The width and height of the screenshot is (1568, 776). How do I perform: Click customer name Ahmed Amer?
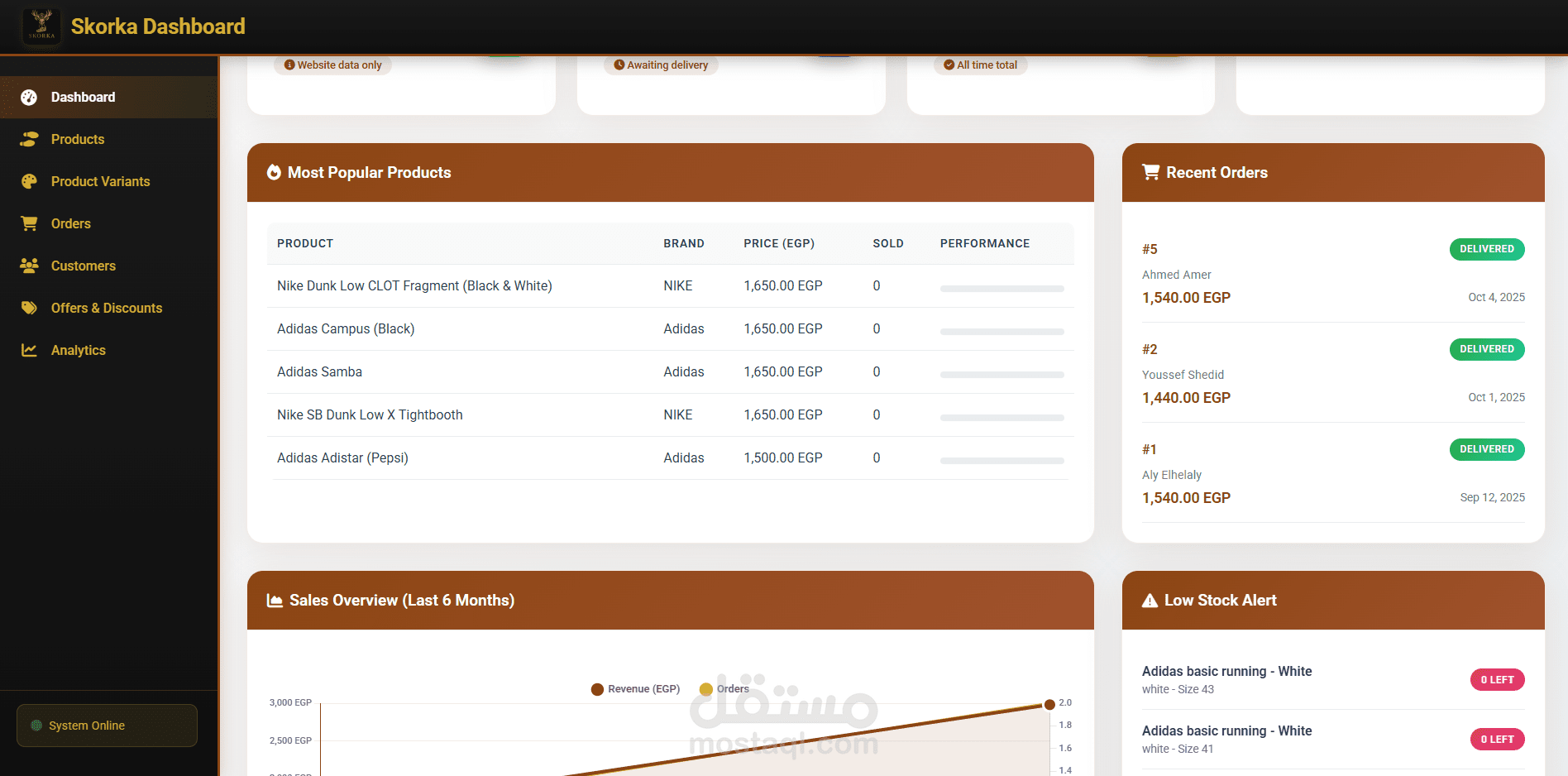tap(1176, 275)
